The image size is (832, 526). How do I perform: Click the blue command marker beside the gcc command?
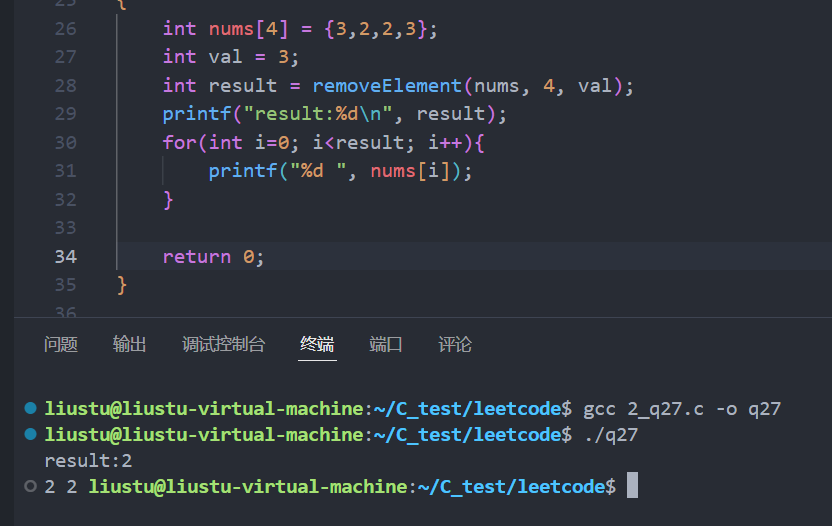tap(31, 409)
